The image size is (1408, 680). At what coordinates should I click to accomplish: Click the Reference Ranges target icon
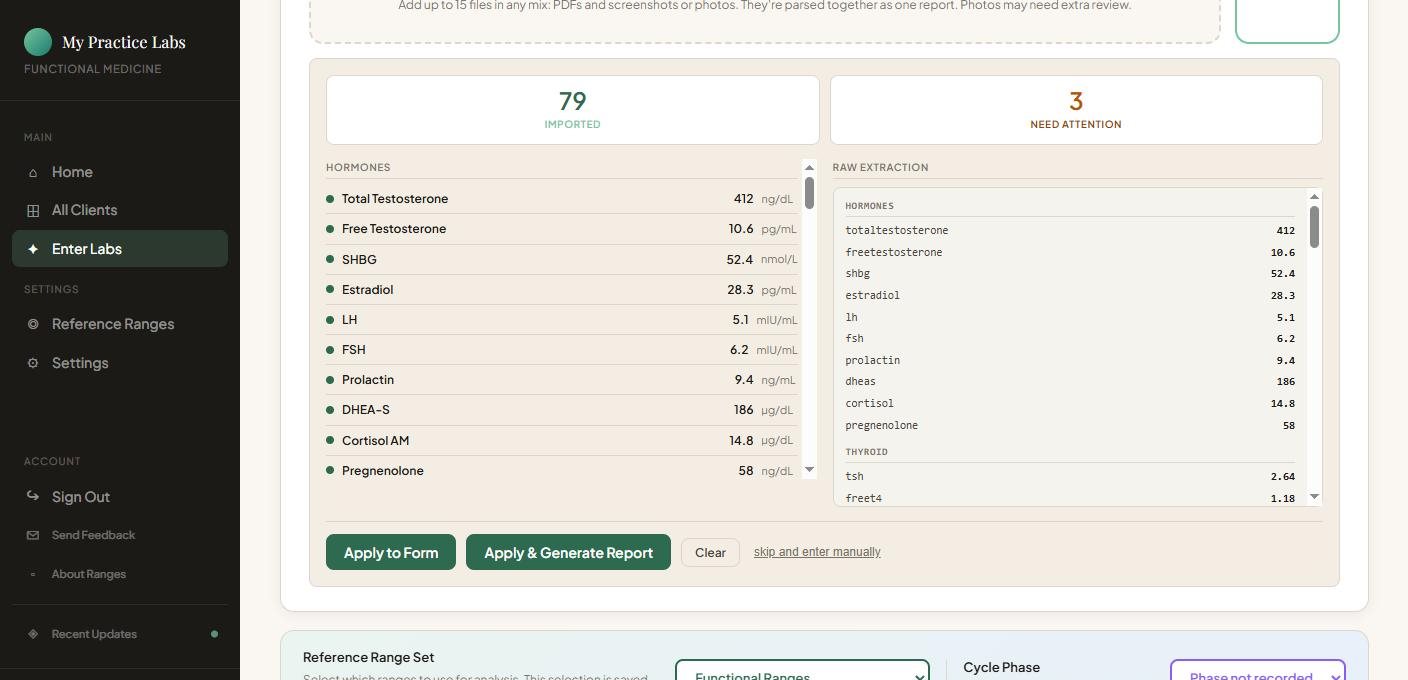[33, 325]
